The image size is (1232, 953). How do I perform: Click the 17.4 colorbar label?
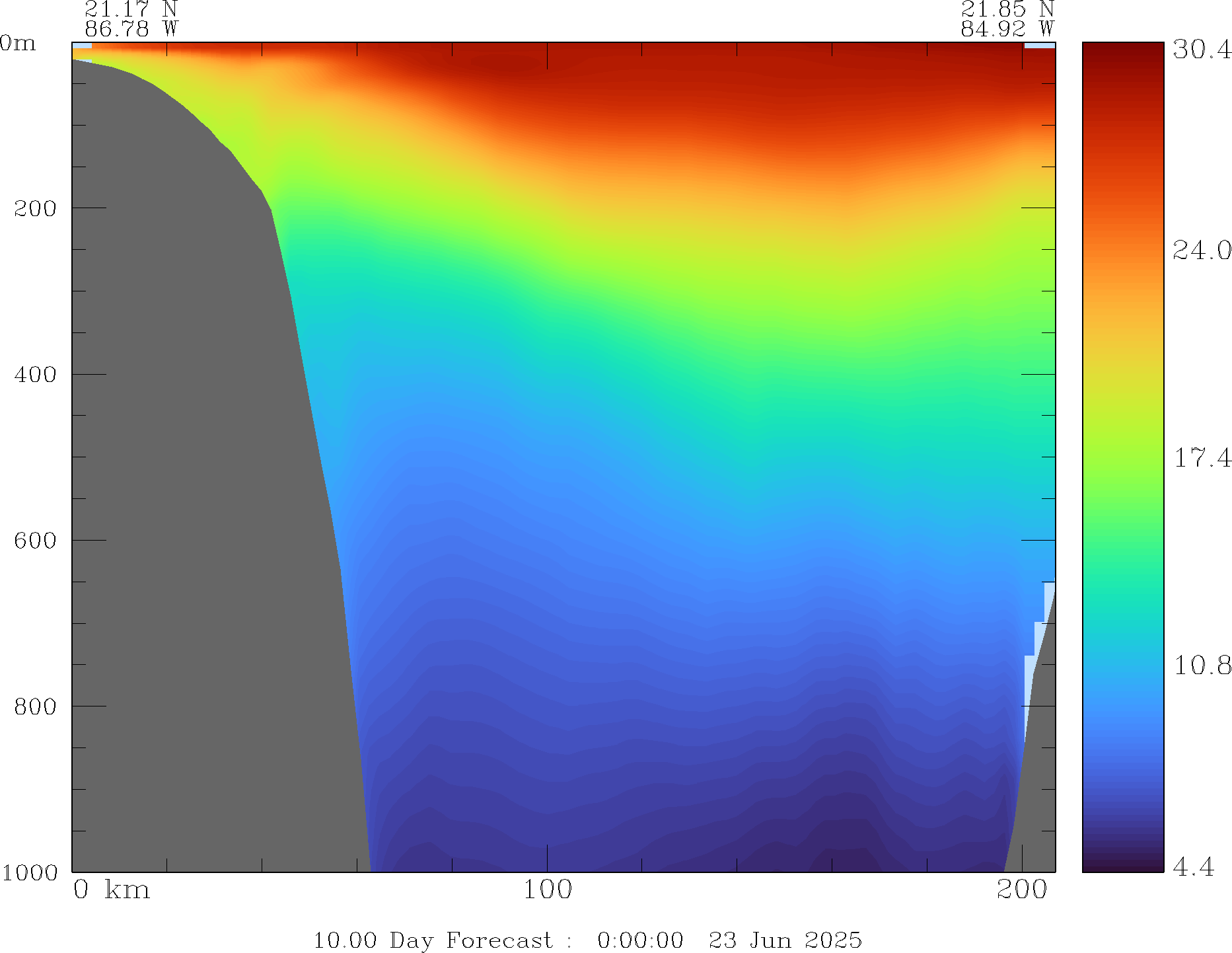(x=1202, y=457)
